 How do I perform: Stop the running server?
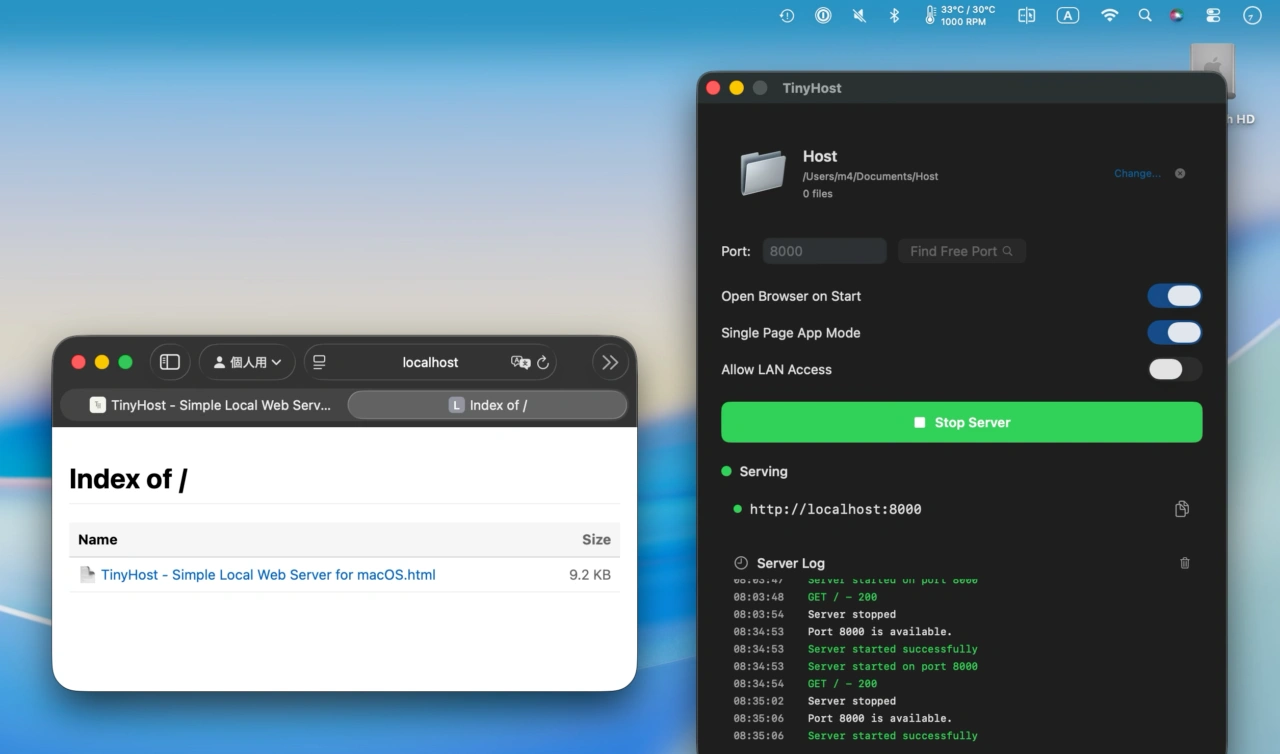(961, 422)
